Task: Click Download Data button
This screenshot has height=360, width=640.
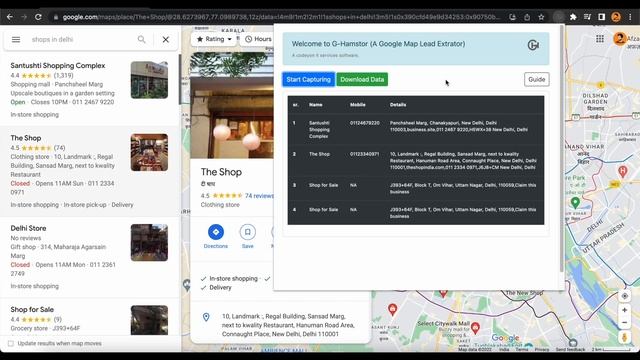Action: pos(362,80)
